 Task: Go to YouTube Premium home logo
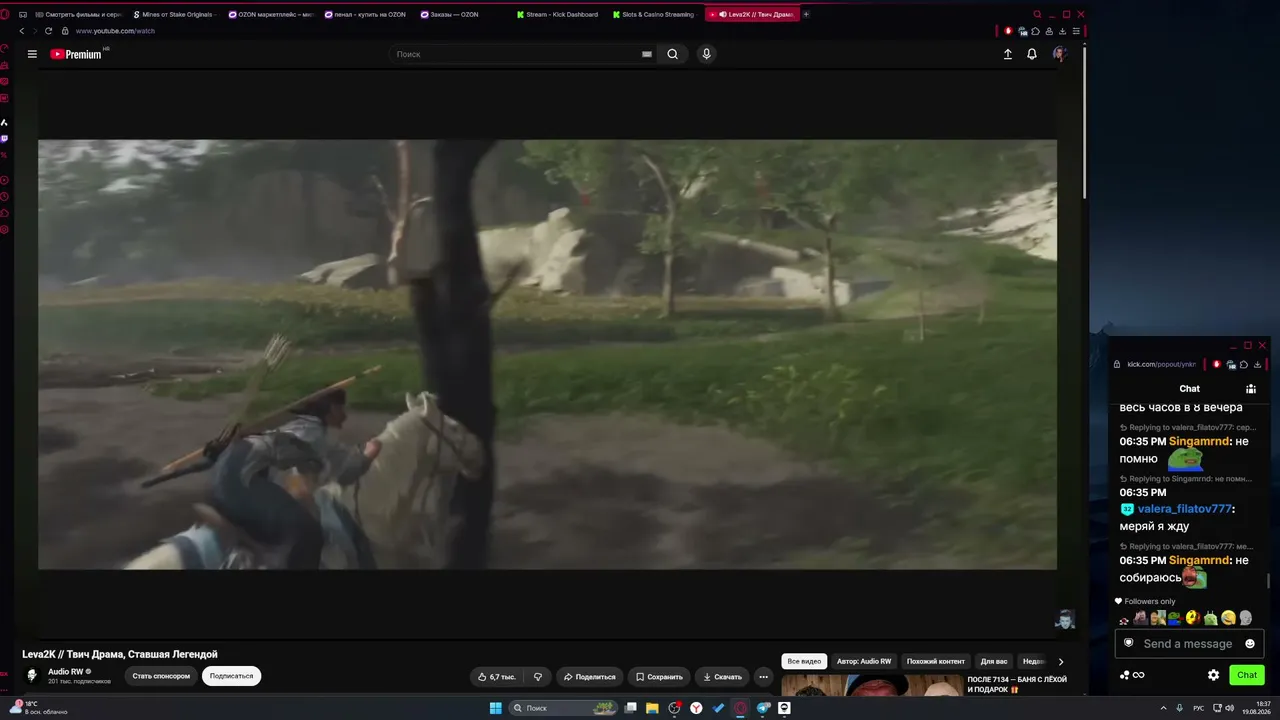click(77, 54)
